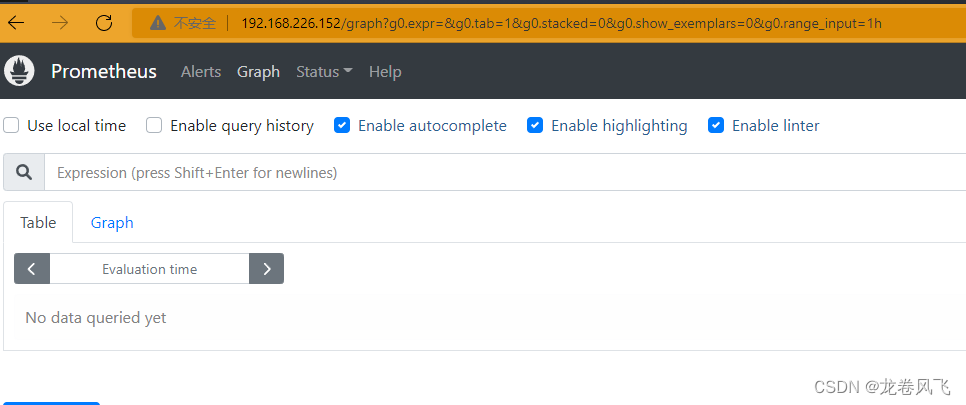Viewport: 966px width, 405px height.
Task: Click the browser back arrow
Action: pyautogui.click(x=16, y=23)
